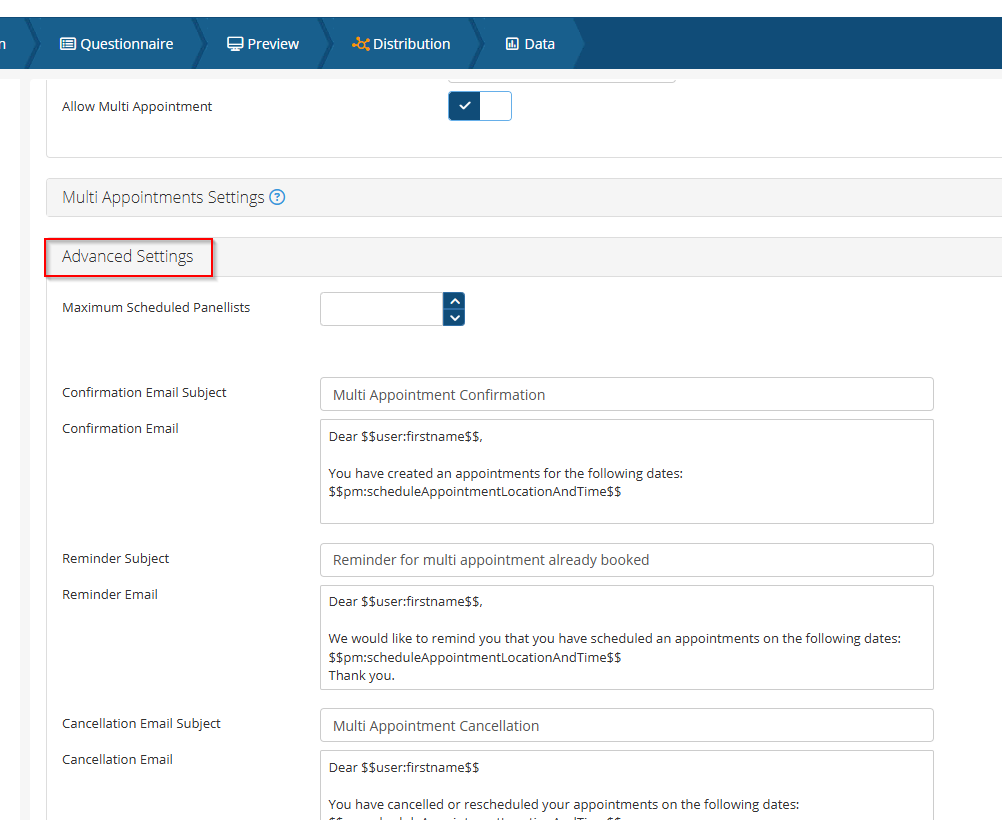1002x820 pixels.
Task: Increase Maximum Scheduled Panellists with up arrow
Action: 454,301
